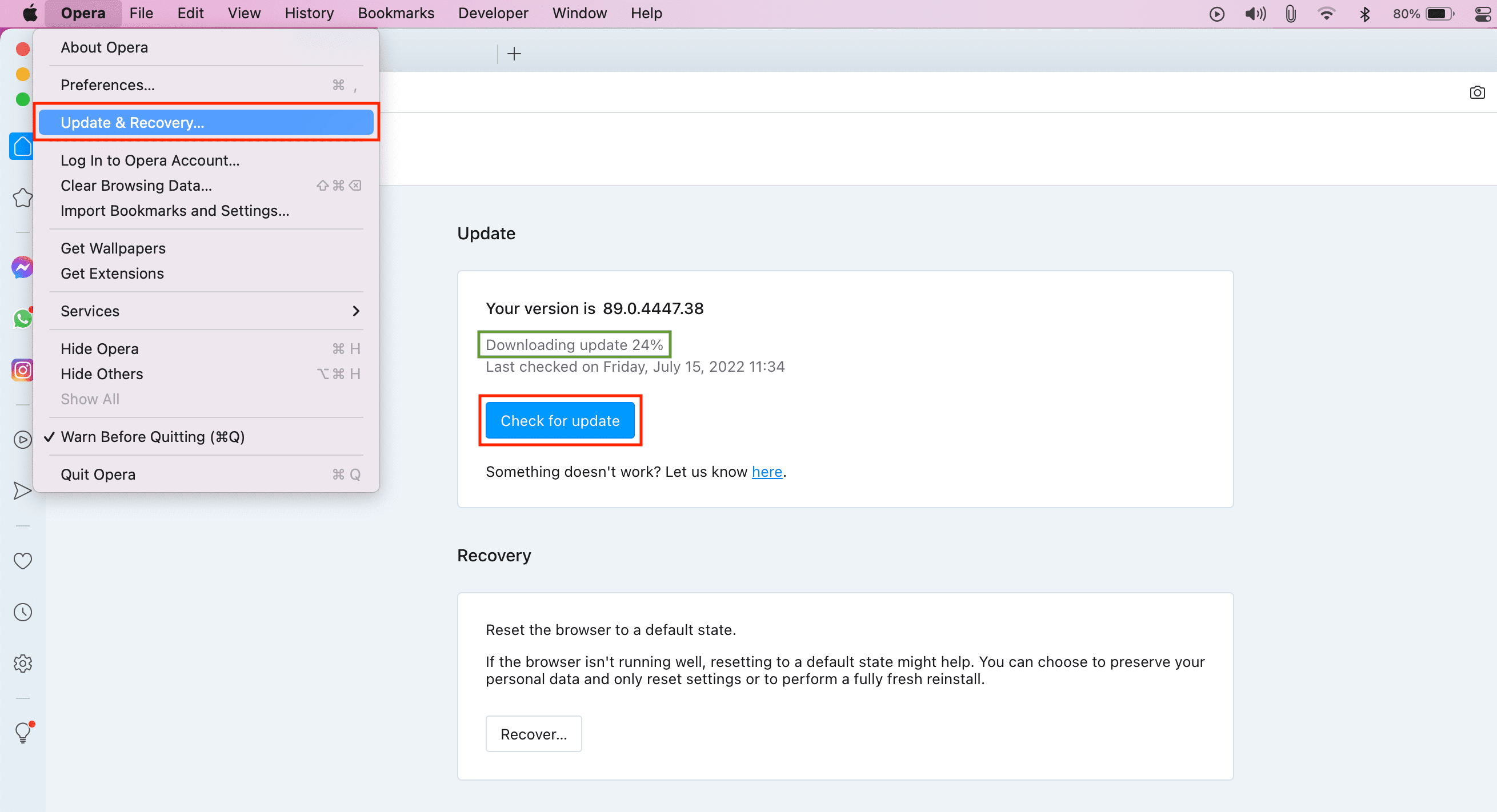The image size is (1497, 812).
Task: Open History clock icon in sidebar
Action: coord(23,612)
